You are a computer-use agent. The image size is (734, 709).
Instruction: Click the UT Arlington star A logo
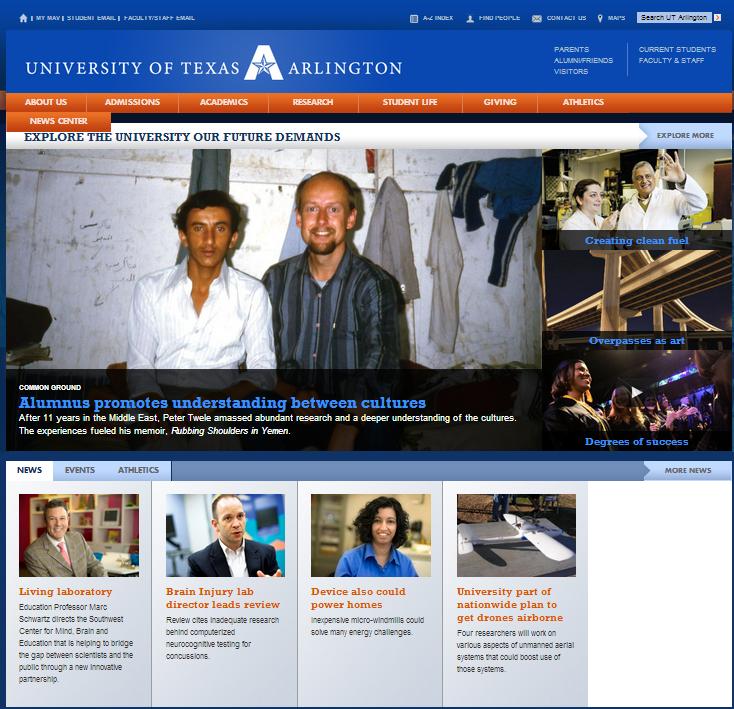264,63
